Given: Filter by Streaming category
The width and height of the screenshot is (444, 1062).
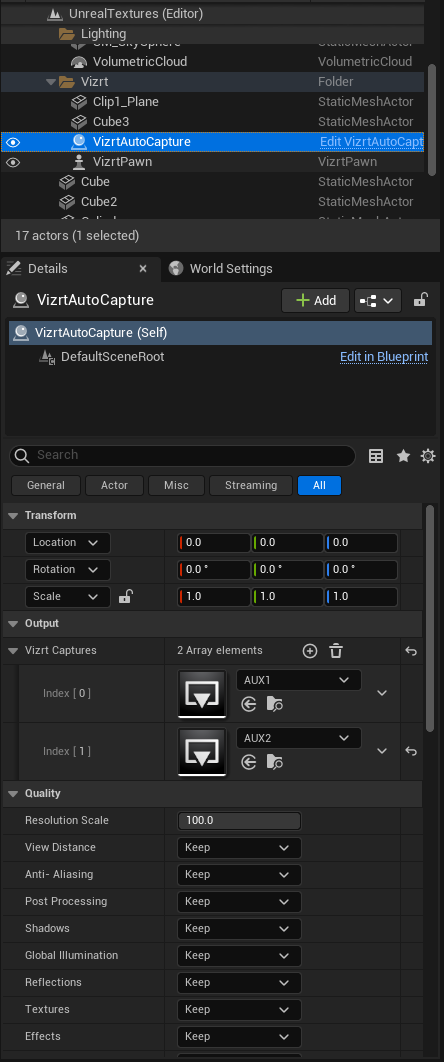Looking at the screenshot, I should tap(251, 486).
